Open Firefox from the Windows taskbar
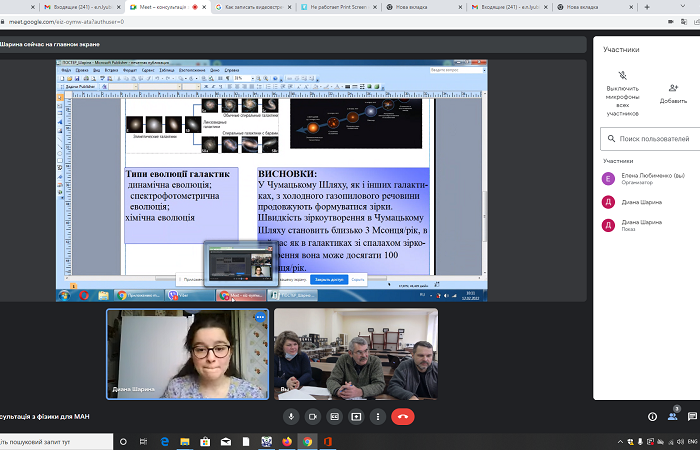The width and height of the screenshot is (700, 450). click(x=287, y=441)
